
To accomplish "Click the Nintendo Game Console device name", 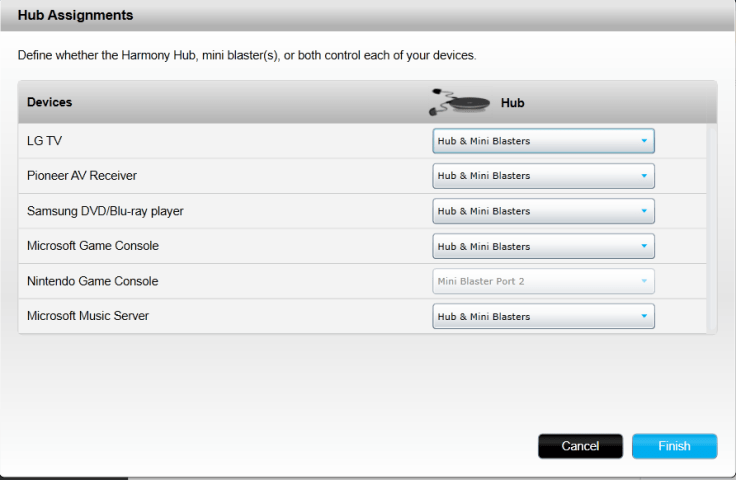I will click(92, 281).
